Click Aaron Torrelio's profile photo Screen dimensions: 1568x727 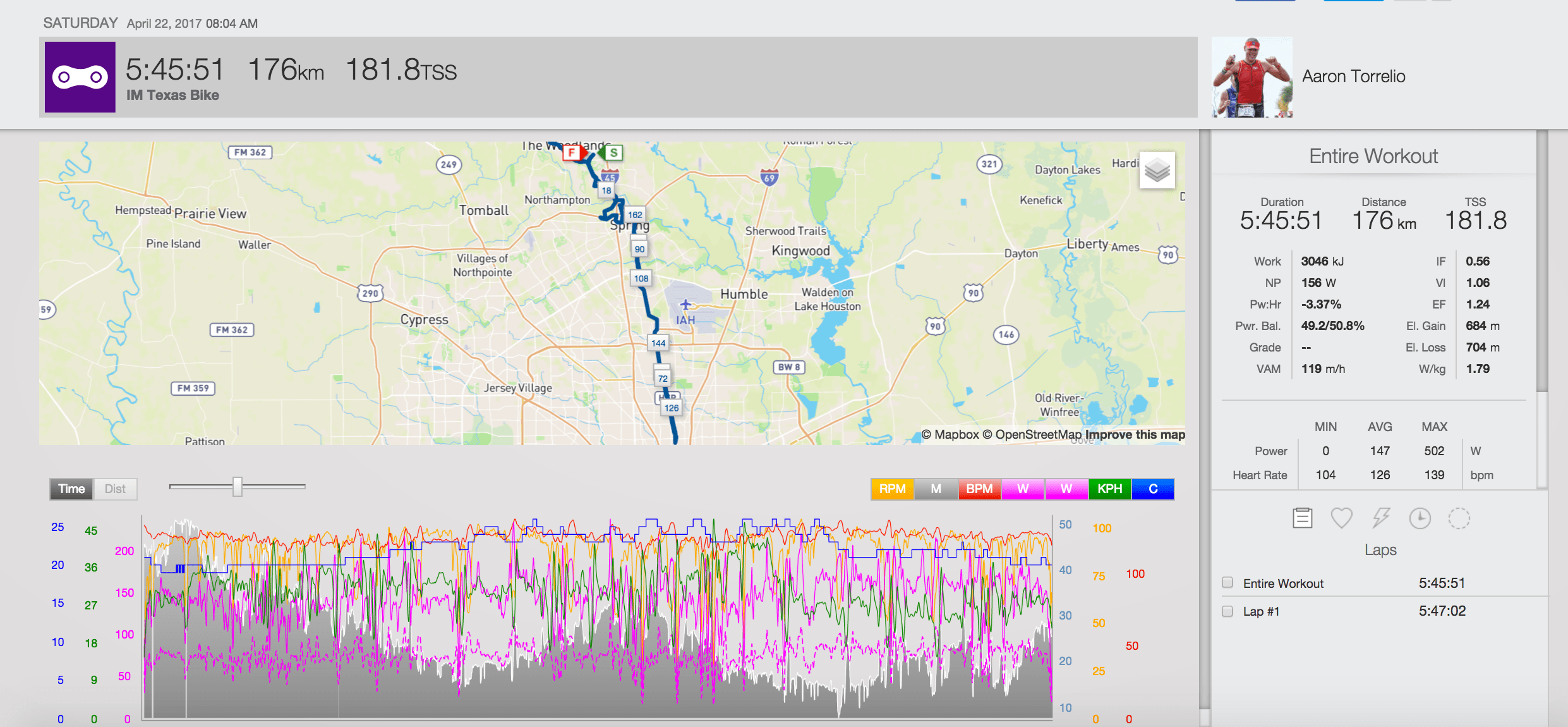coord(1251,77)
